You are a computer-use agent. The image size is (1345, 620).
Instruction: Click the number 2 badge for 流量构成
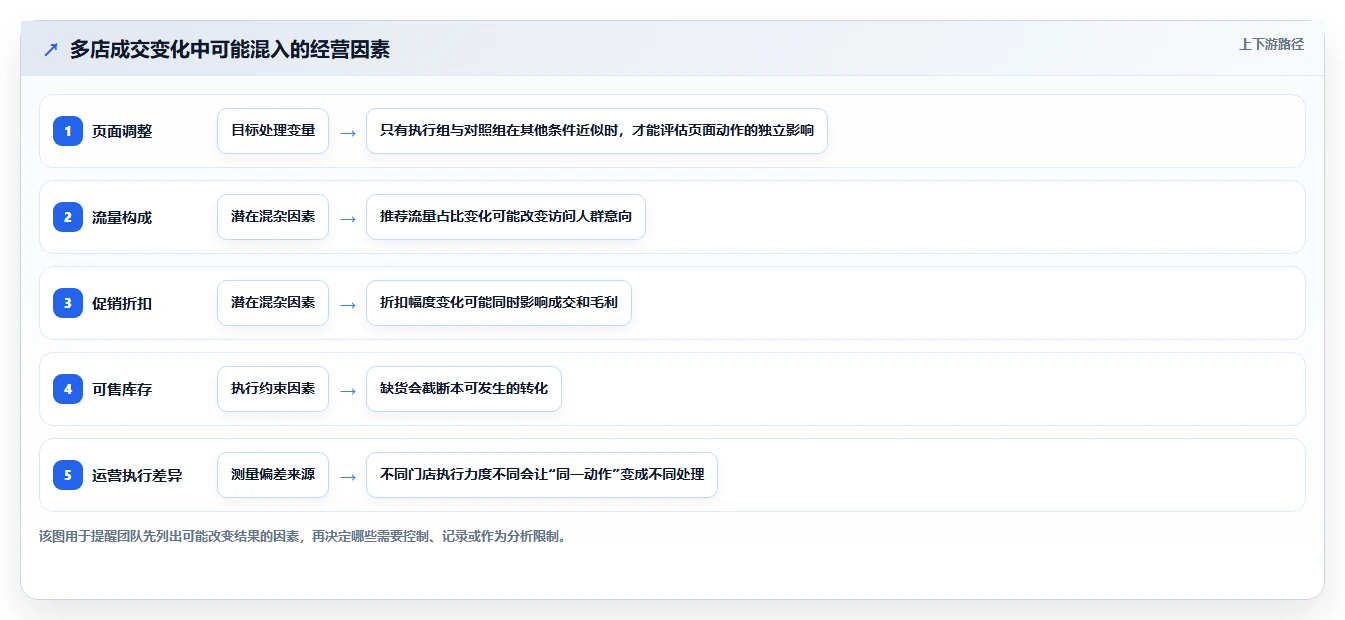[68, 217]
